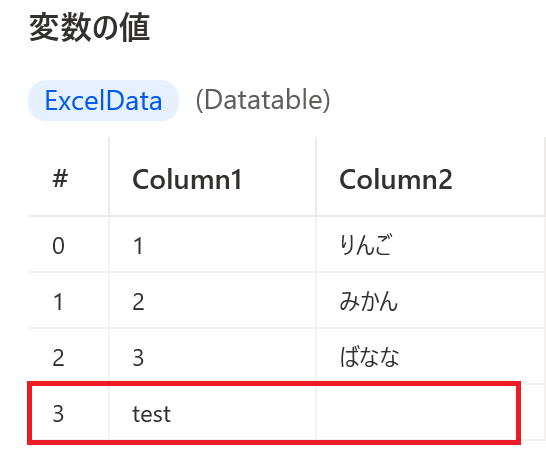Click divider between Column1 and Column2 headers

coord(316,177)
